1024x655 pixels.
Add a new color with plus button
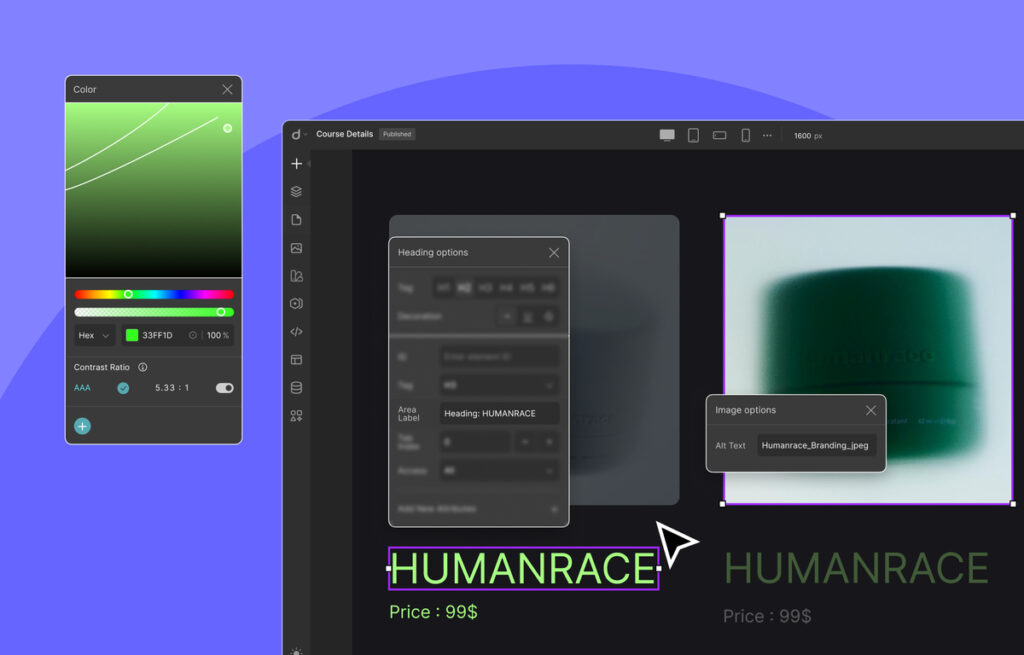tap(82, 426)
